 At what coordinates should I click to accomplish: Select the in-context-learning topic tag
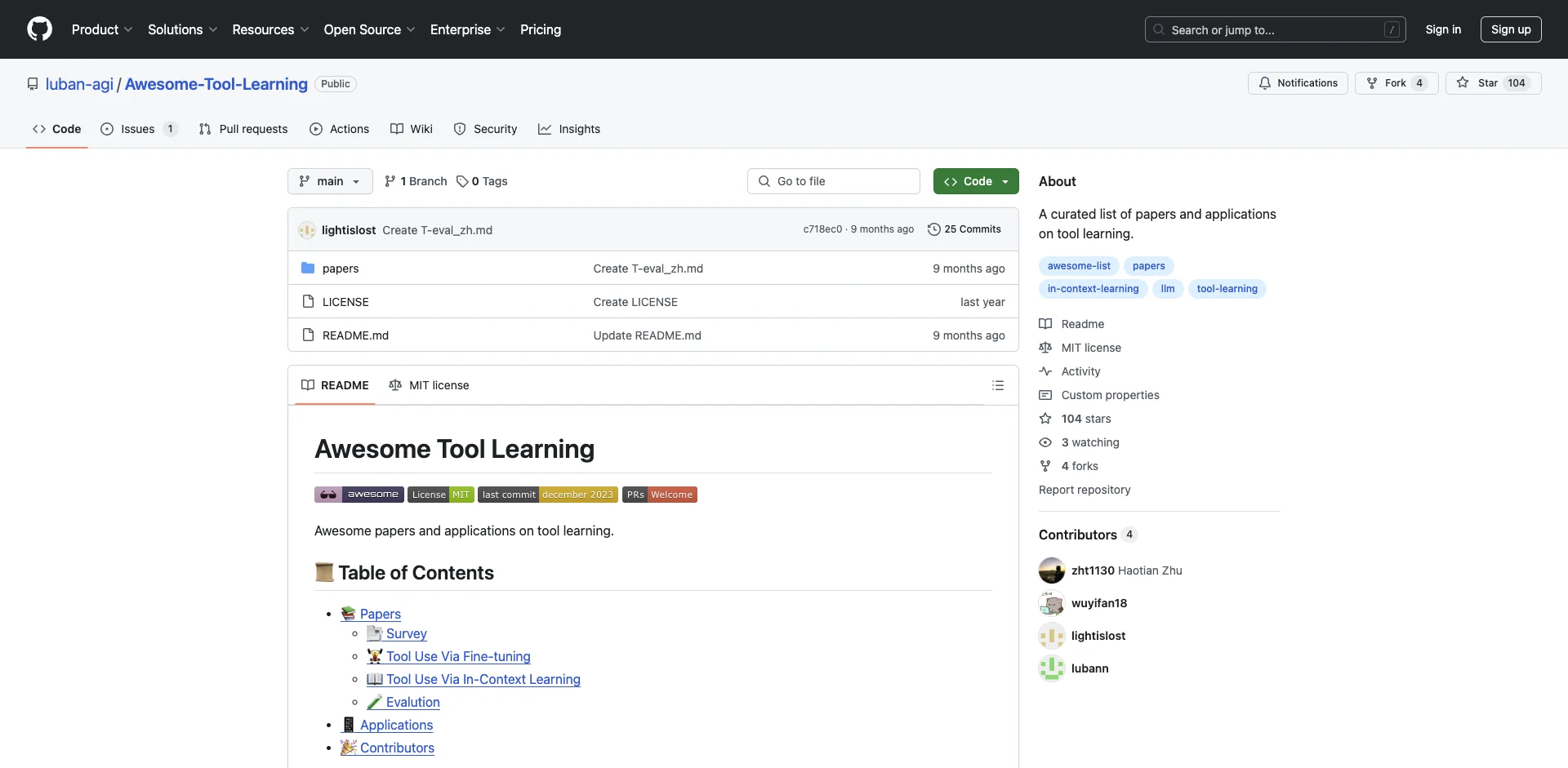[1093, 289]
